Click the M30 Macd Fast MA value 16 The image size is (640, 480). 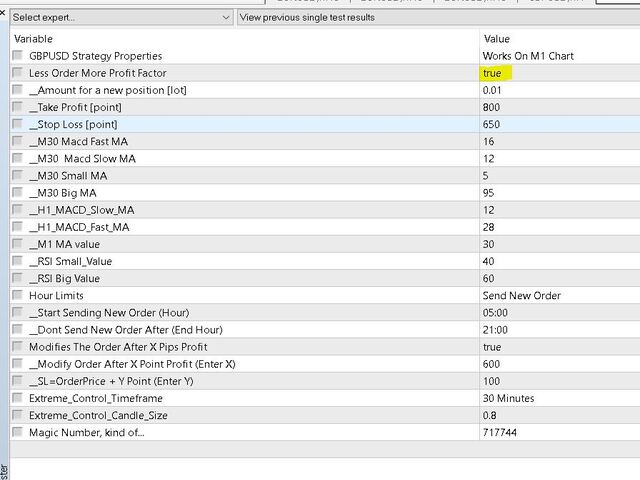pyautogui.click(x=489, y=142)
